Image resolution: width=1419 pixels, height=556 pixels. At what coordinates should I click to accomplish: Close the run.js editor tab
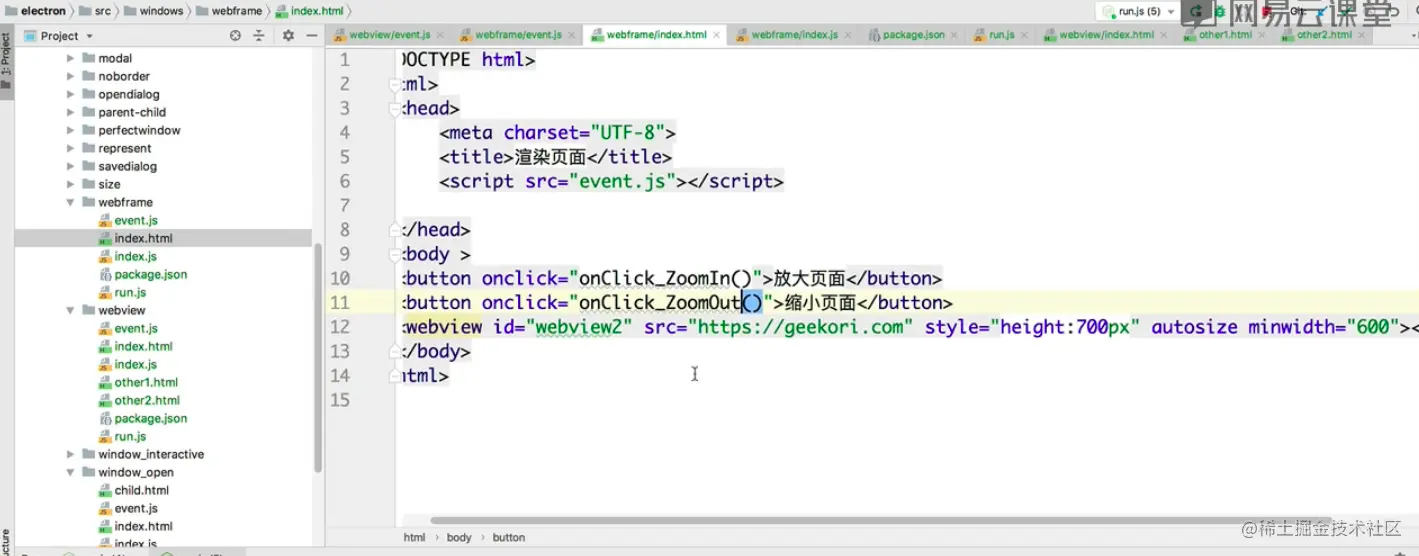pyautogui.click(x=1023, y=35)
